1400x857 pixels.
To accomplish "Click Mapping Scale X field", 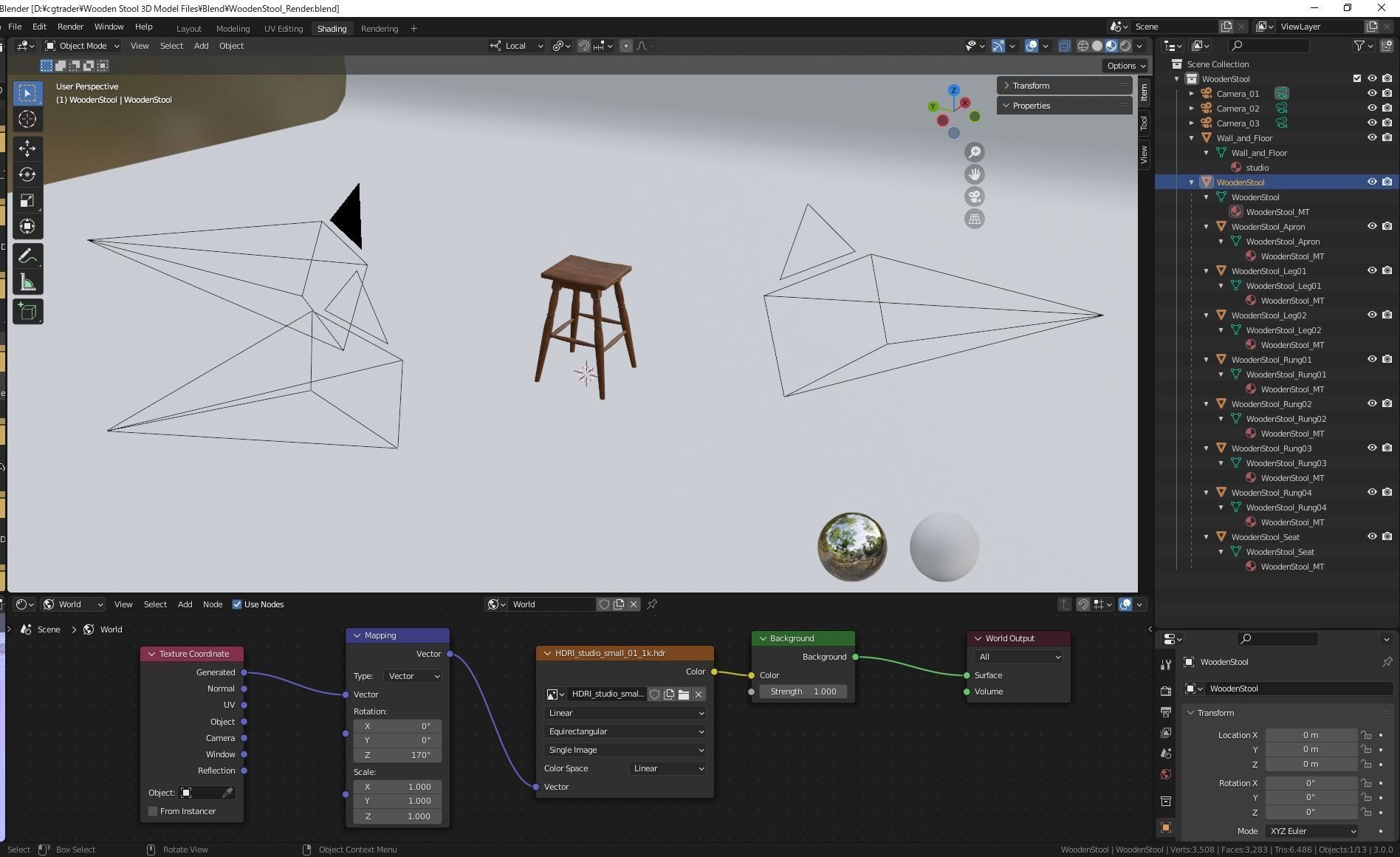I will click(x=397, y=787).
